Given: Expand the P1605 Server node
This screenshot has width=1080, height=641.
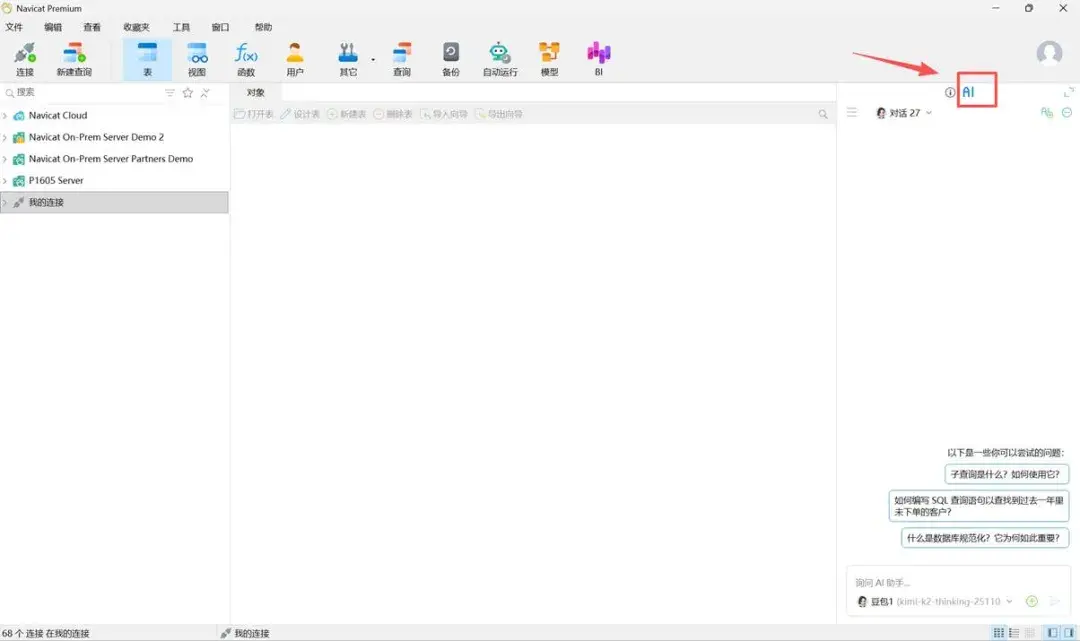Looking at the screenshot, I should click(5, 181).
